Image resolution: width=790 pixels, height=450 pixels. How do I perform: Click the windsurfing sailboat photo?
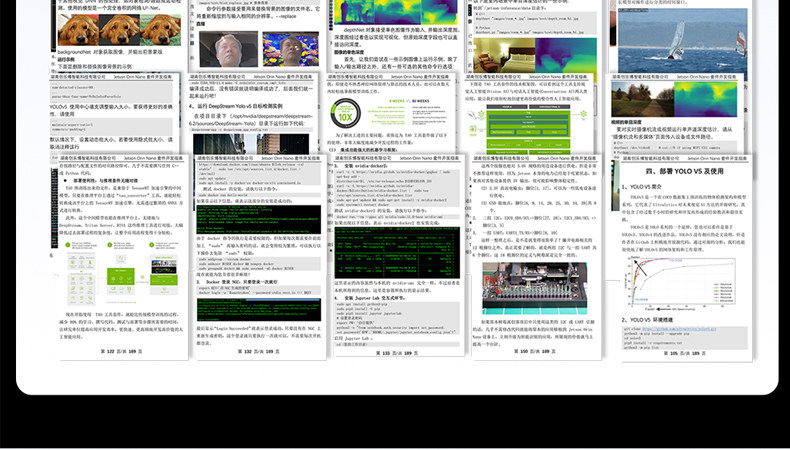tap(682, 44)
